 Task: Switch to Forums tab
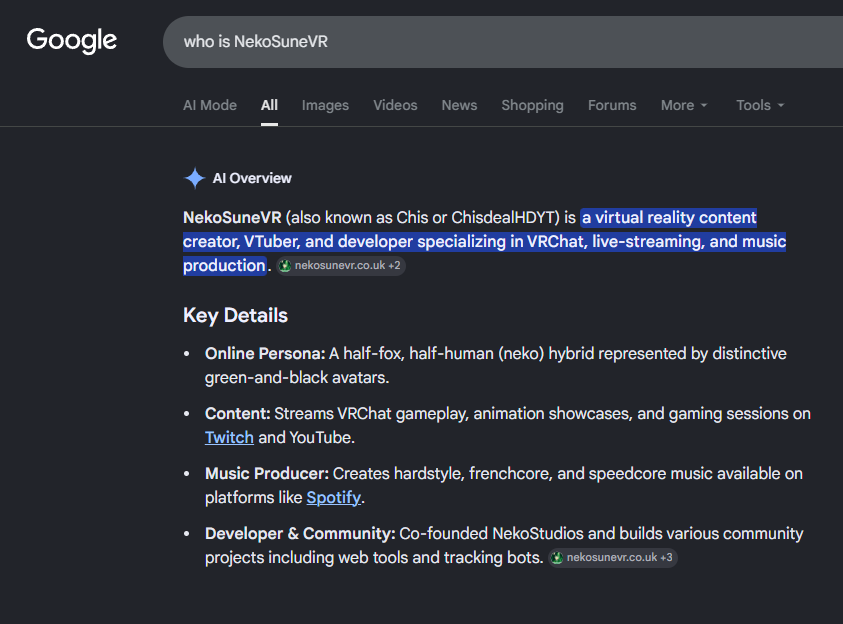pyautogui.click(x=612, y=105)
